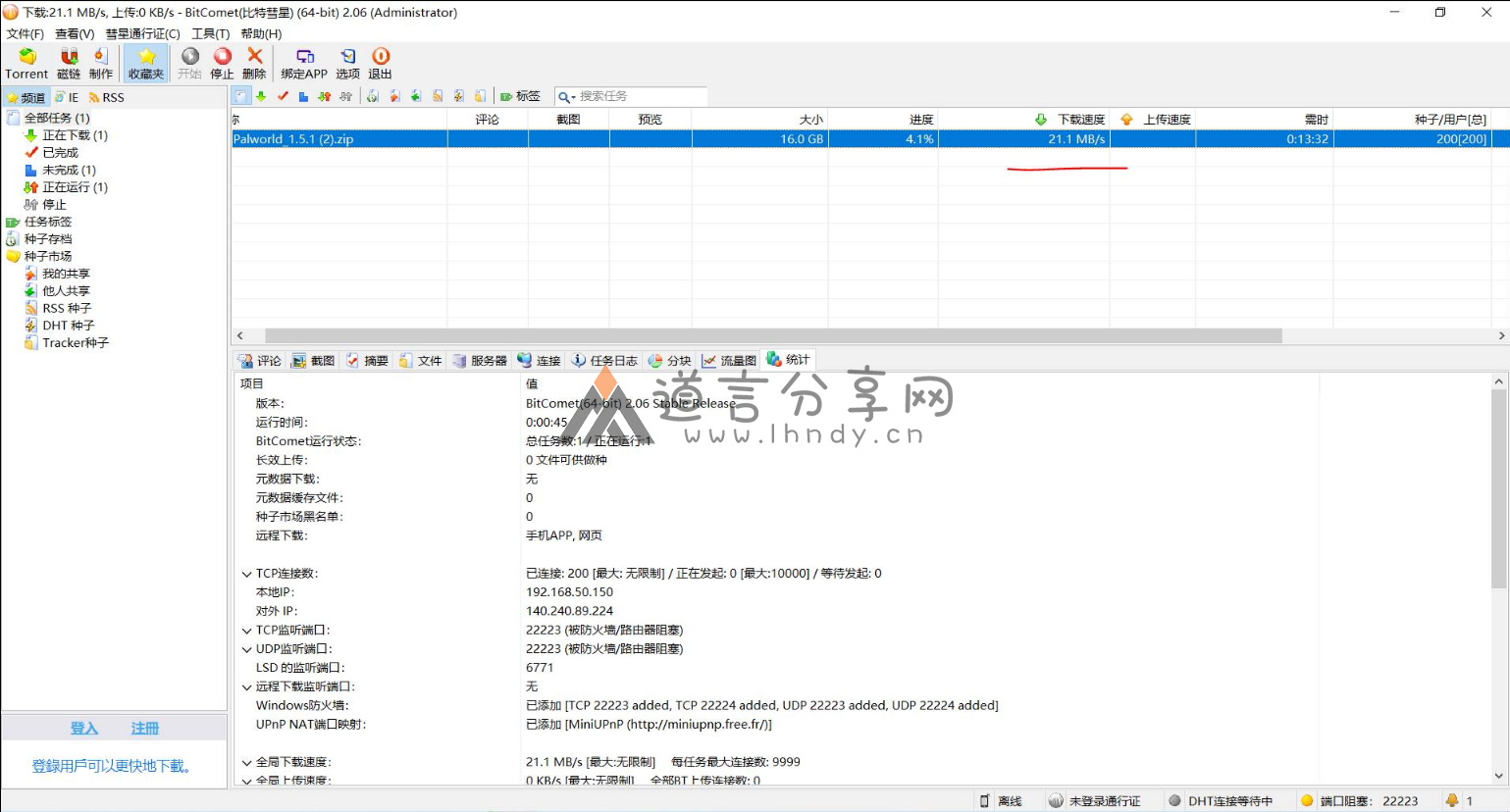The image size is (1510, 812).
Task: Click the 退出 exit icon
Action: coord(381,64)
